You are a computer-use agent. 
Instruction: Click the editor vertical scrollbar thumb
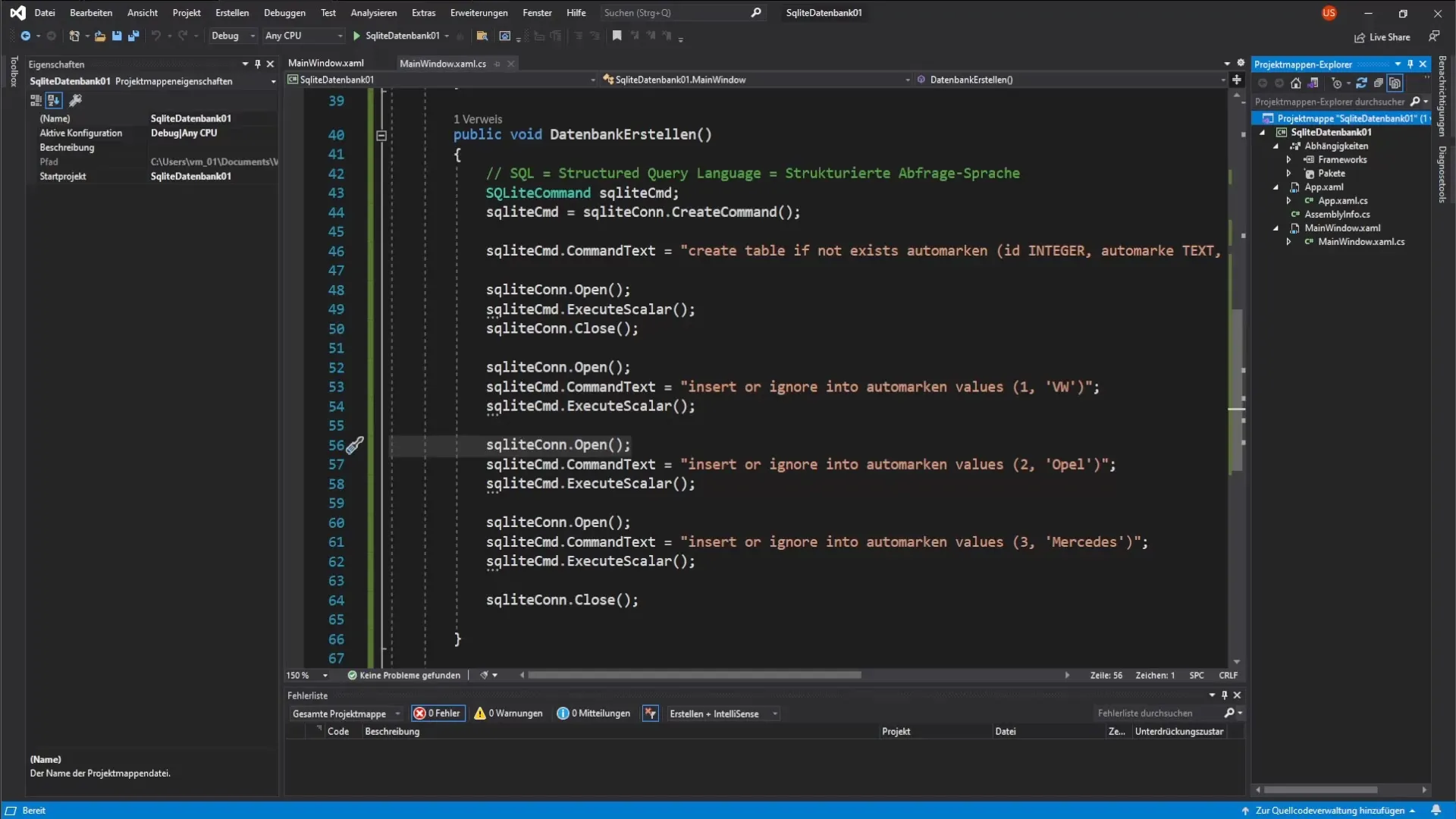pos(1237,391)
